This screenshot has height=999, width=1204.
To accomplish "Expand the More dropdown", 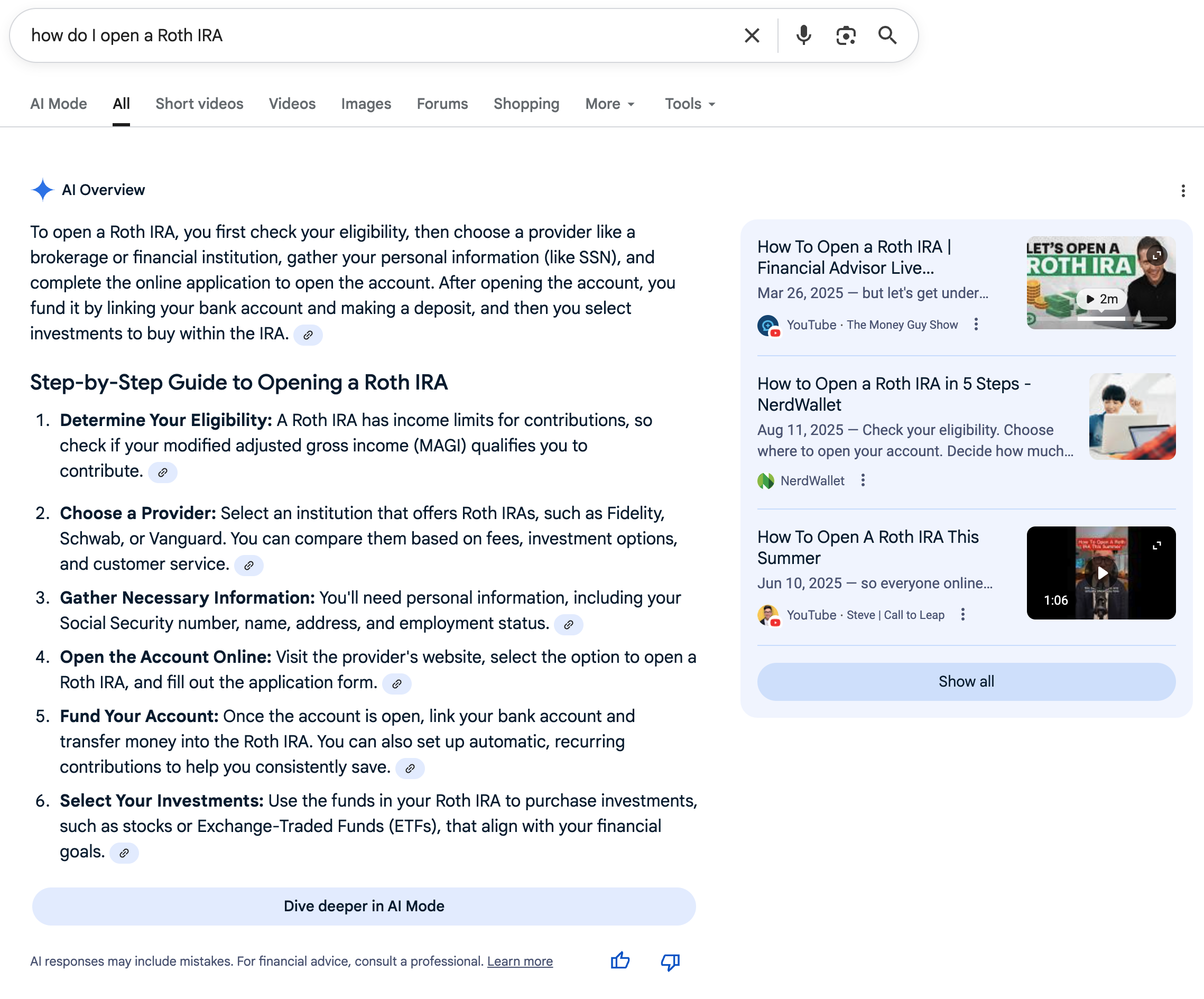I will [x=610, y=104].
